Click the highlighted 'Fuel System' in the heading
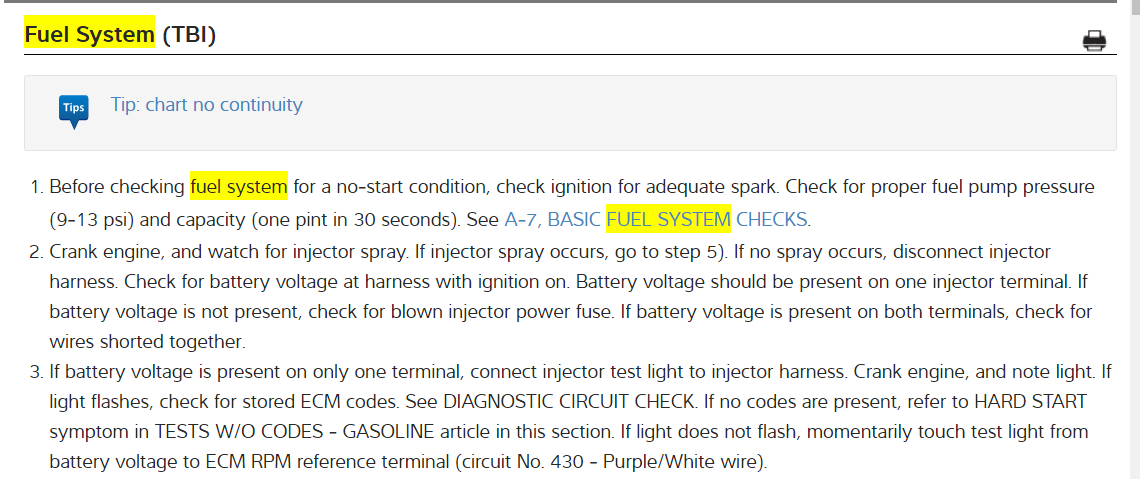 (89, 34)
